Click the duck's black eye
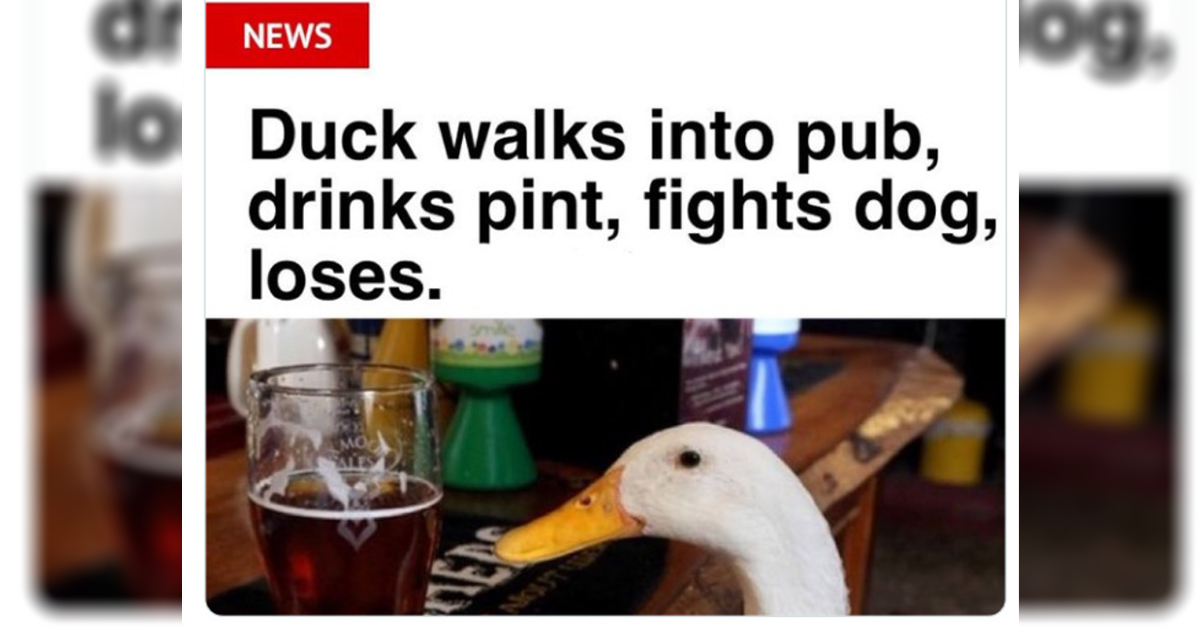The height and width of the screenshot is (628, 1200). tap(689, 458)
